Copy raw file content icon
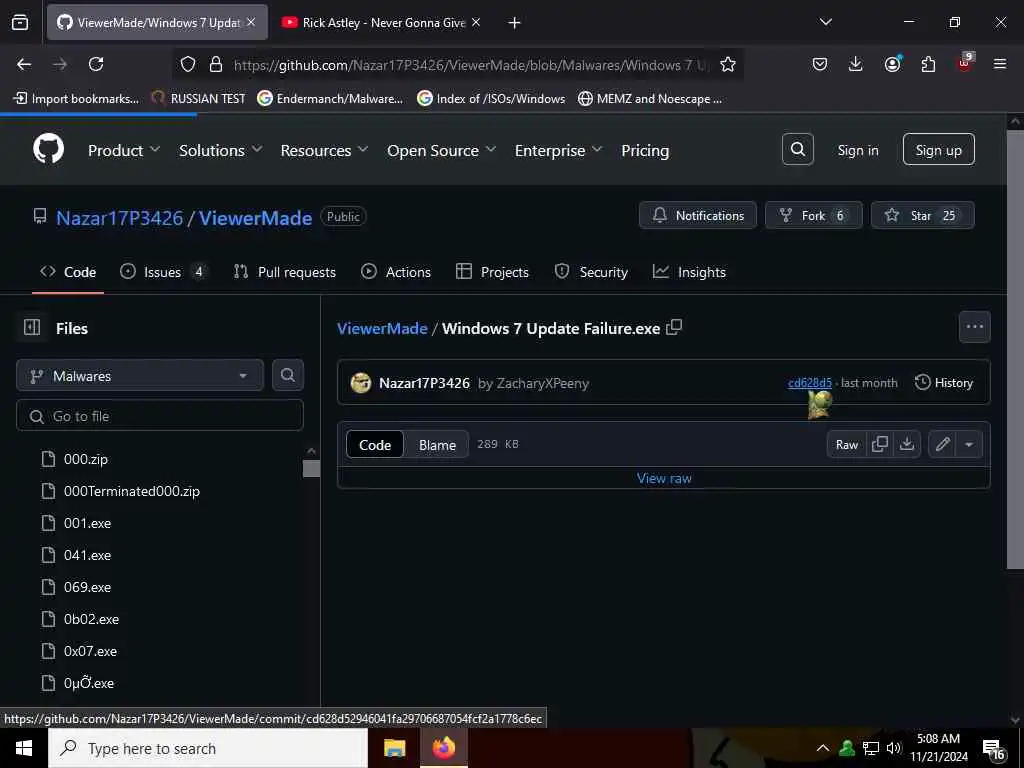This screenshot has height=768, width=1024. (x=880, y=444)
